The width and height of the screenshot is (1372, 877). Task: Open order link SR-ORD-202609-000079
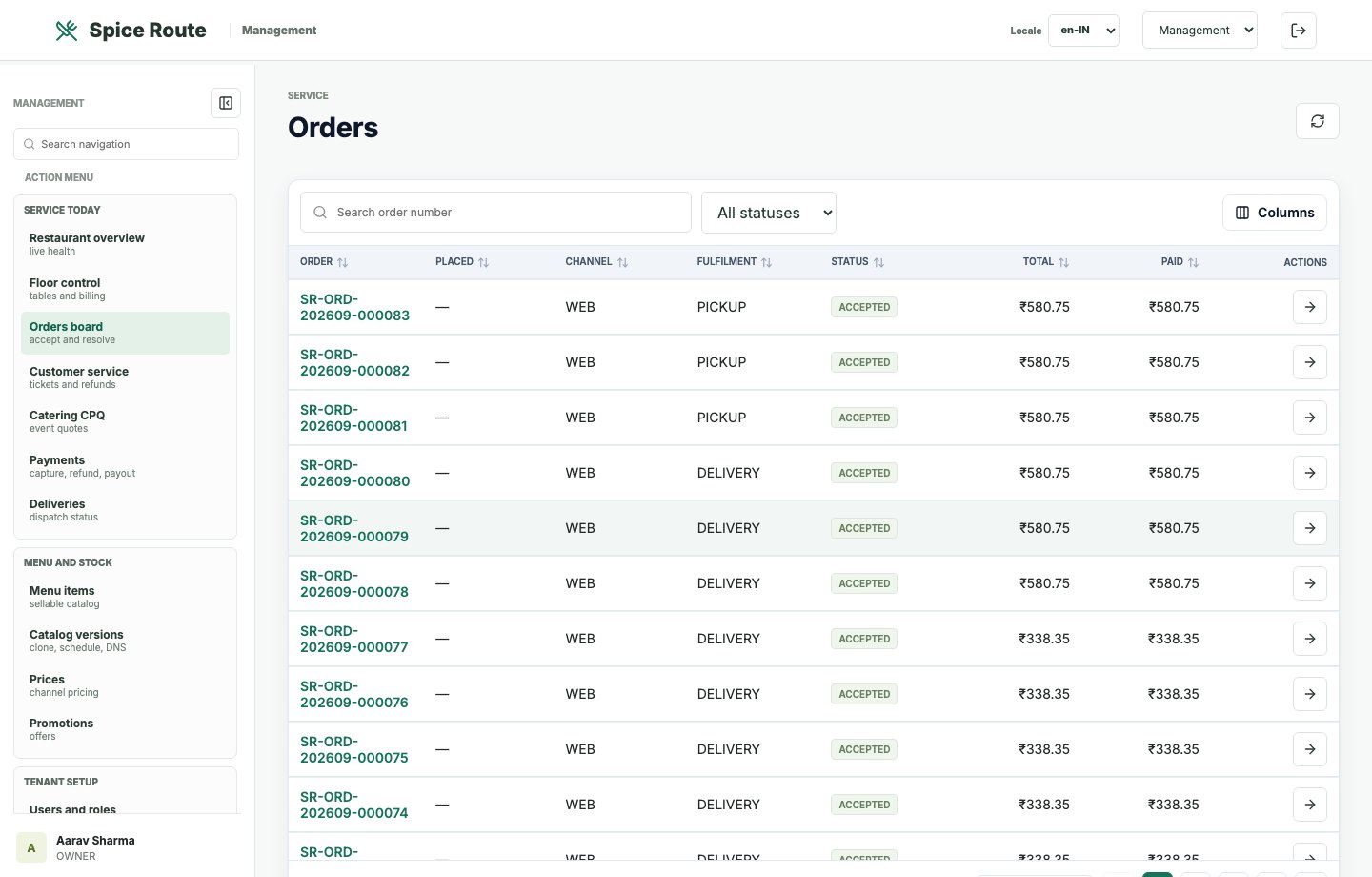354,528
